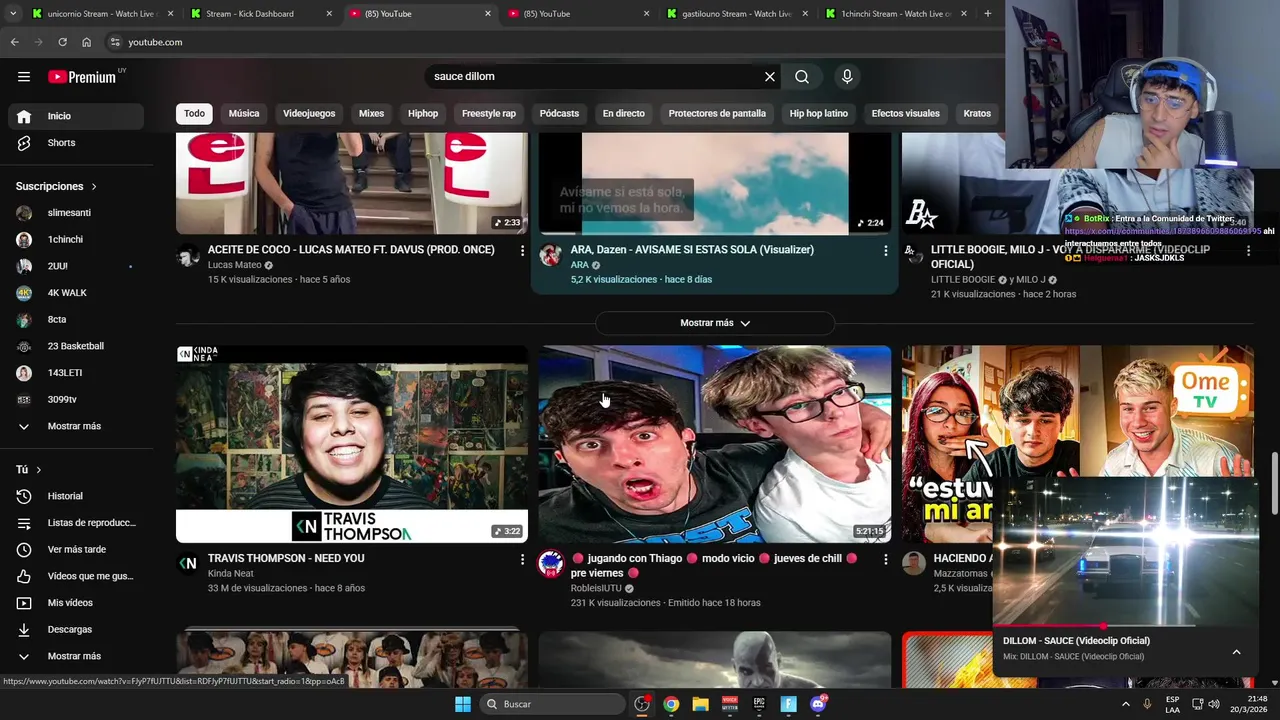Screen dimensions: 1280x720
Task: Expand the Mostrar más results button
Action: coord(715,323)
